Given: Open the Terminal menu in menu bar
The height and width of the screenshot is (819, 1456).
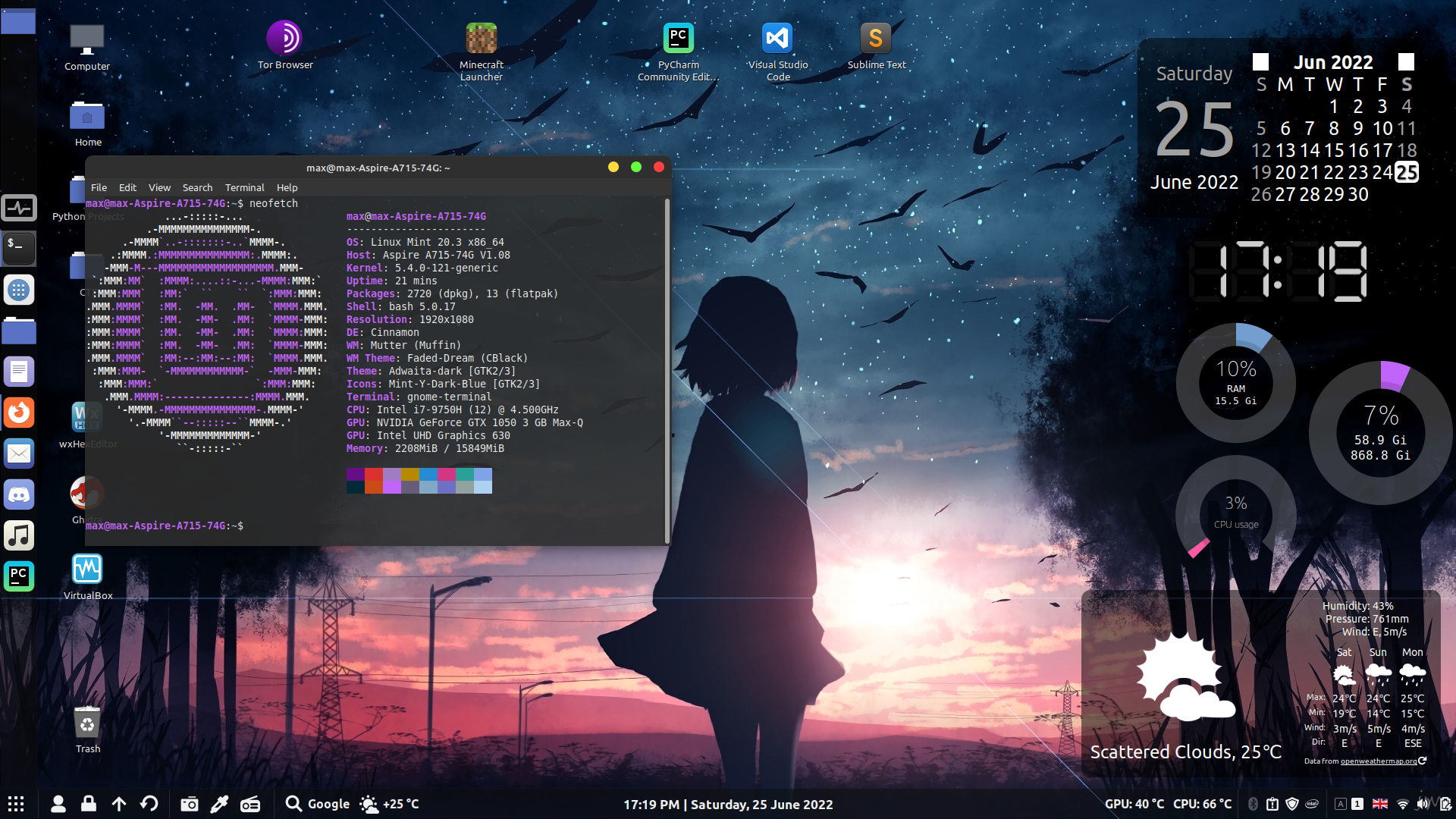Looking at the screenshot, I should pos(244,187).
